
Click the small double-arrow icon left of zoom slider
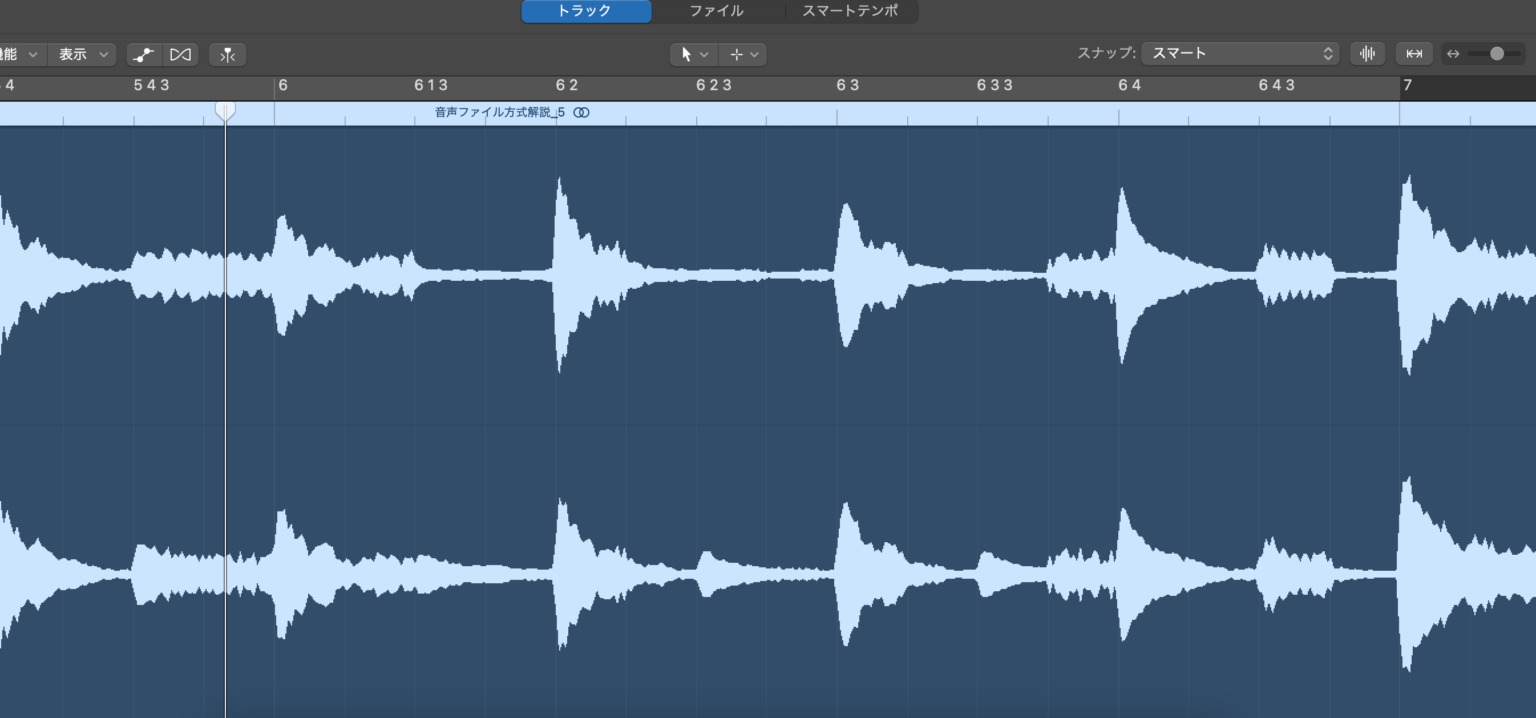pos(1453,54)
